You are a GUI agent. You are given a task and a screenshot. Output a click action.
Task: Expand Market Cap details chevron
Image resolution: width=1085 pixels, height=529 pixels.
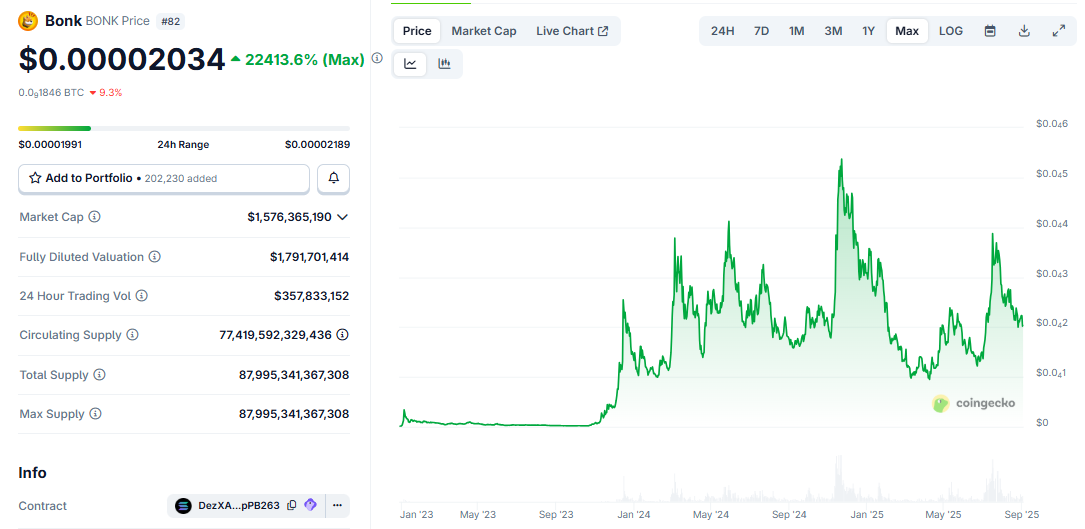[342, 217]
